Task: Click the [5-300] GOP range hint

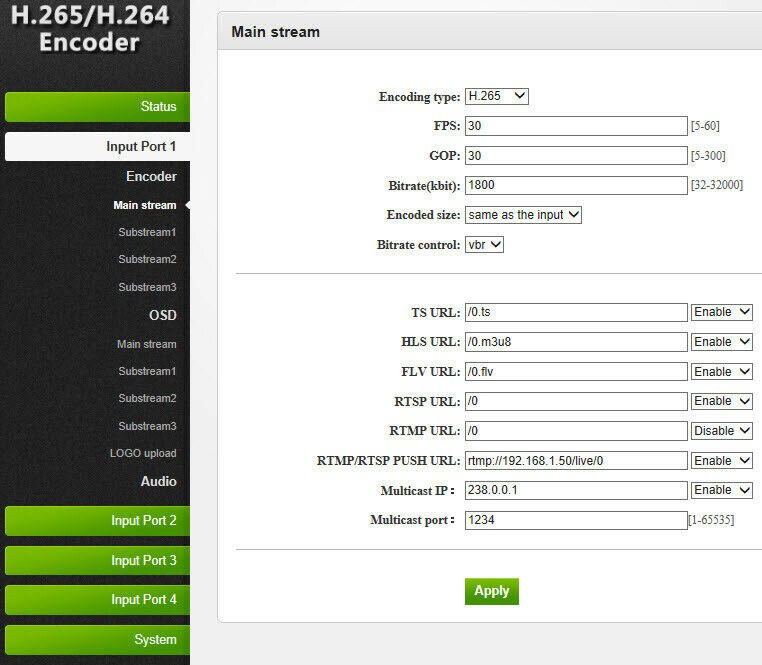Action: [708, 156]
